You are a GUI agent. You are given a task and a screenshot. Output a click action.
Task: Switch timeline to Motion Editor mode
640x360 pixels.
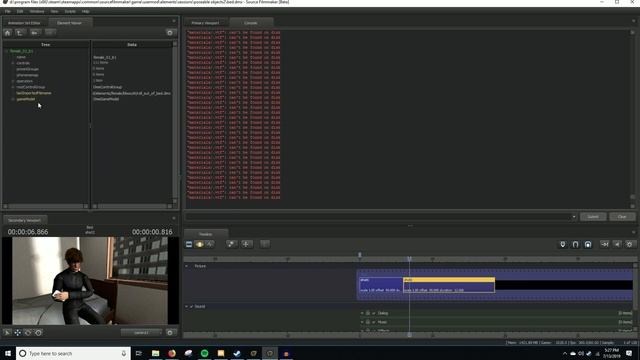point(200,244)
